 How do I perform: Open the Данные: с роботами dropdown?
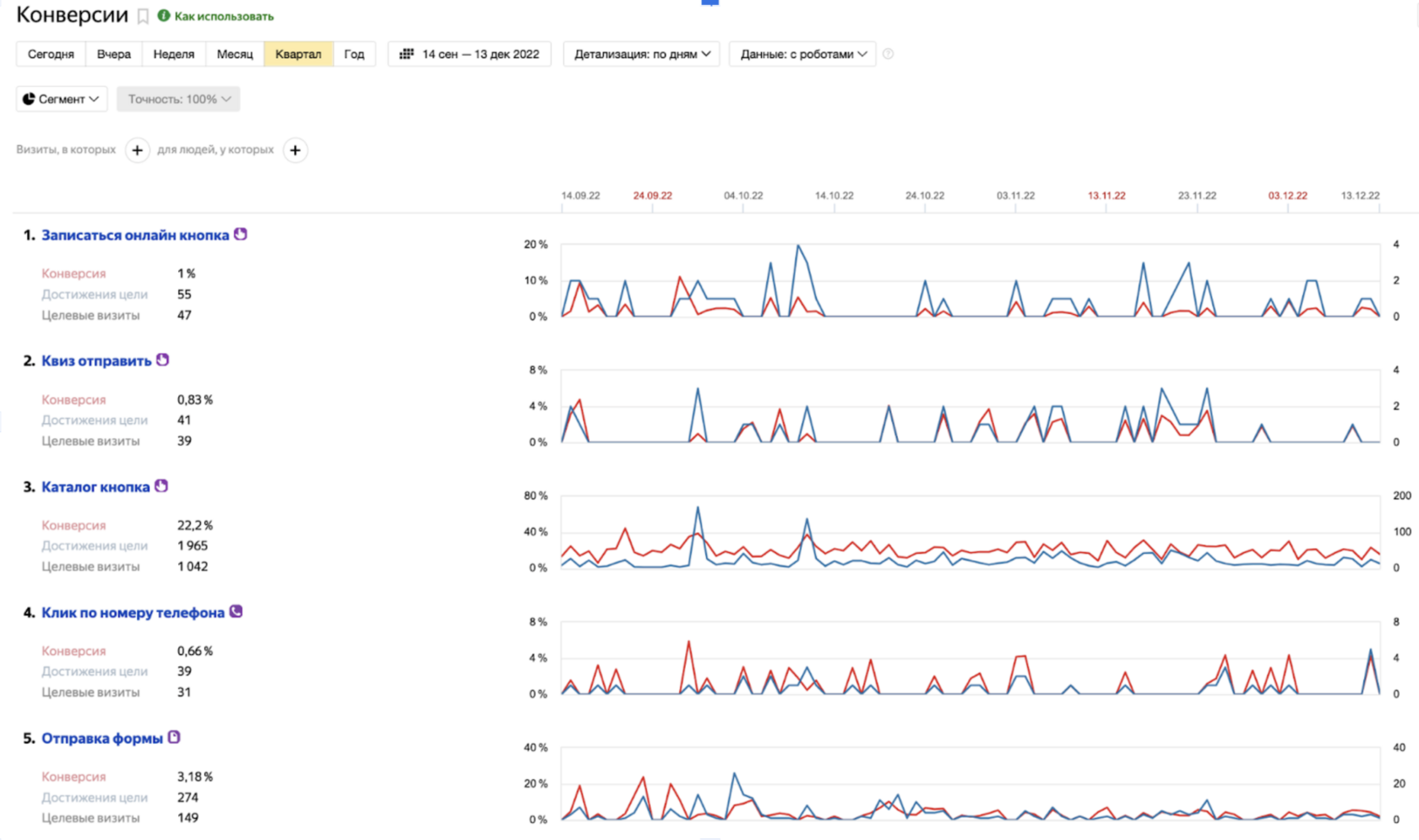coord(803,54)
